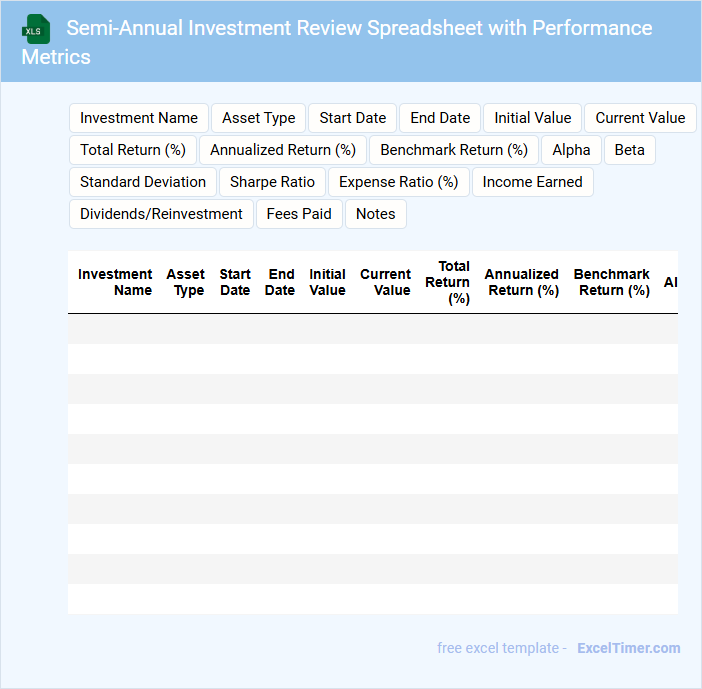The height and width of the screenshot is (689, 702).
Task: Click the End Date column header
Action: (x=280, y=282)
